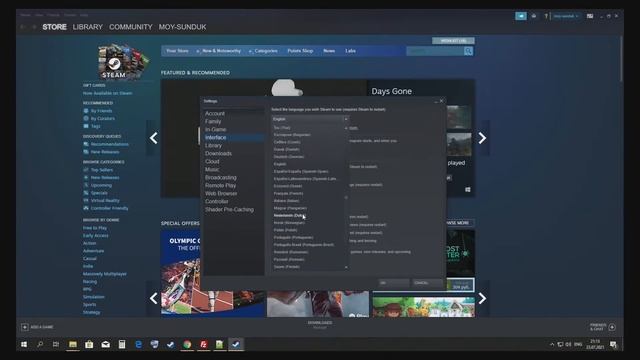Open the COMMUNITY main tab
The height and width of the screenshot is (360, 640).
click(x=131, y=27)
